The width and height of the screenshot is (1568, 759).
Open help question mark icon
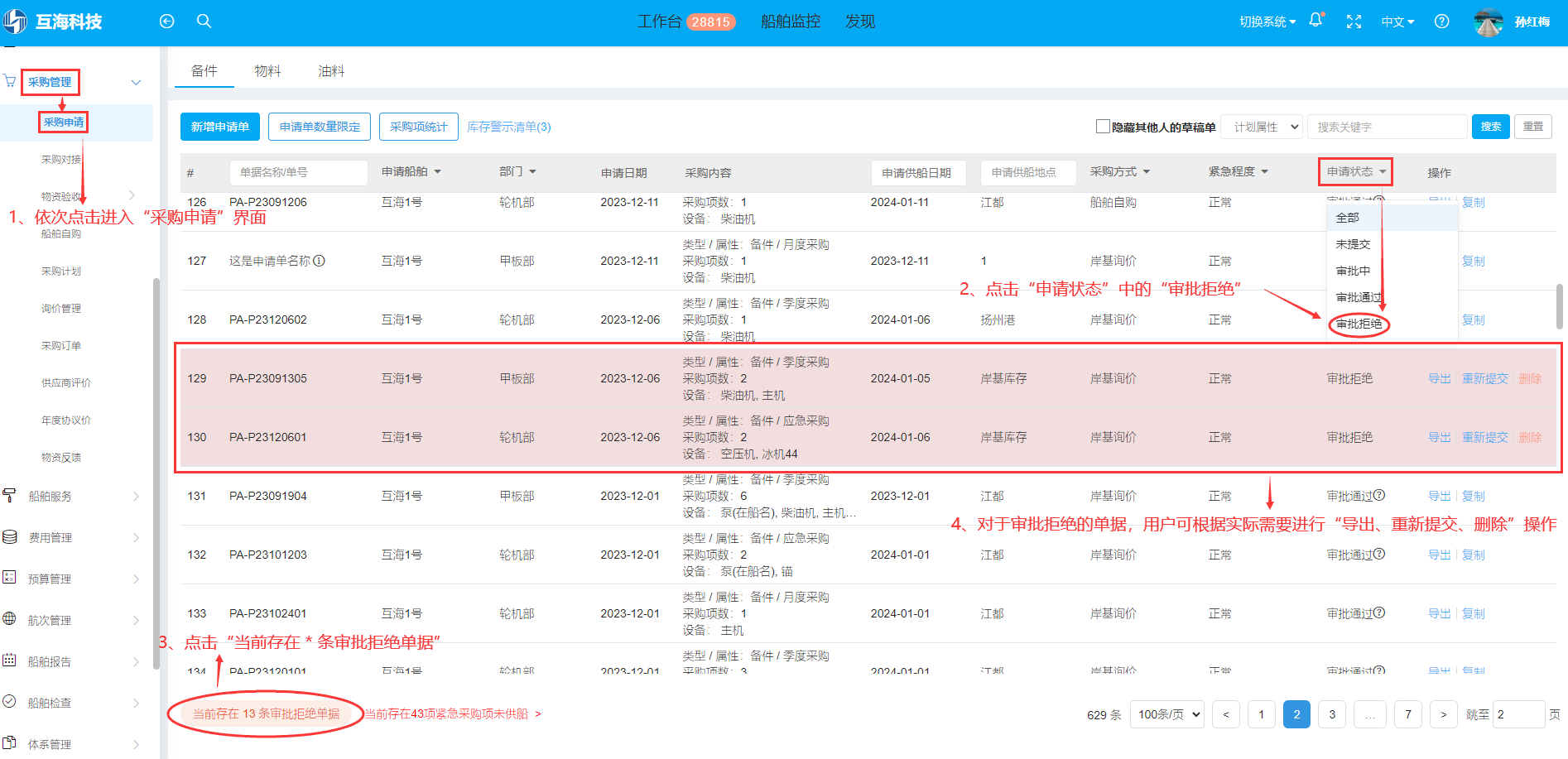pos(1442,22)
